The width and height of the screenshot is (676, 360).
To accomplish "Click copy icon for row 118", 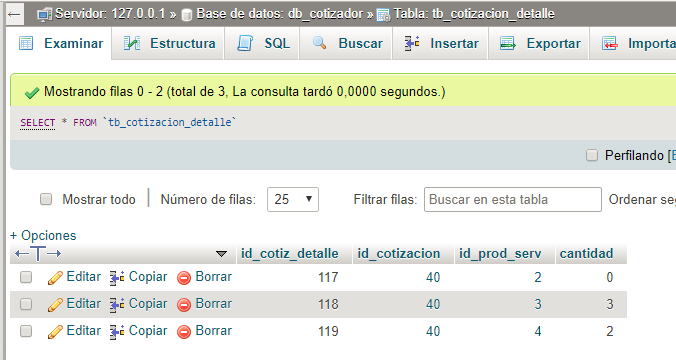I will tap(117, 305).
